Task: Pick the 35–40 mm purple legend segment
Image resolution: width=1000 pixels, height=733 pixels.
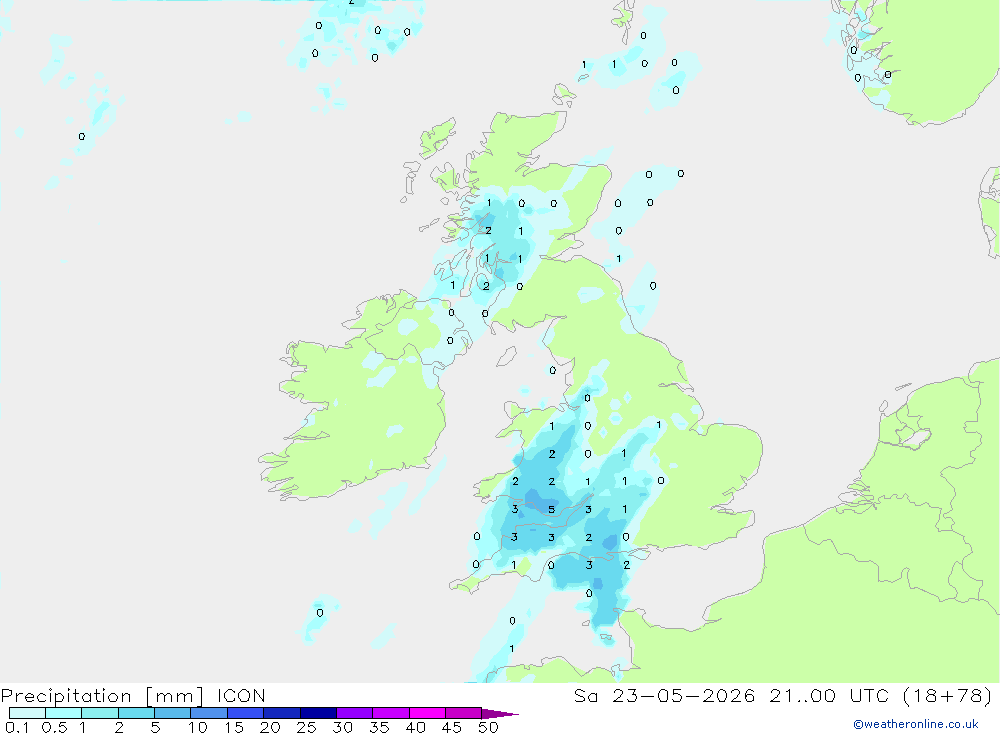Action: (391, 713)
